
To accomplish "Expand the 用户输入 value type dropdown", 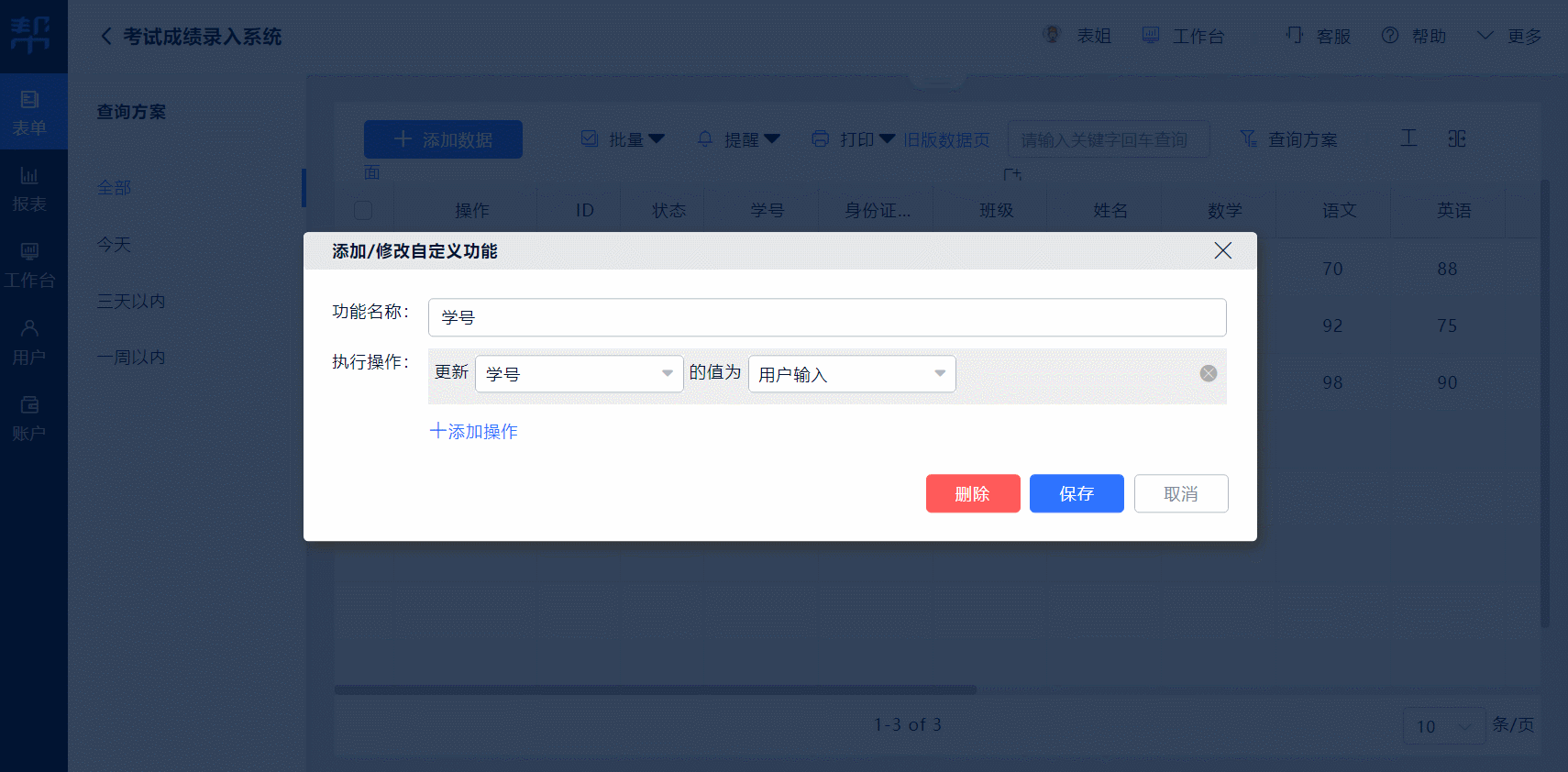I will [852, 373].
